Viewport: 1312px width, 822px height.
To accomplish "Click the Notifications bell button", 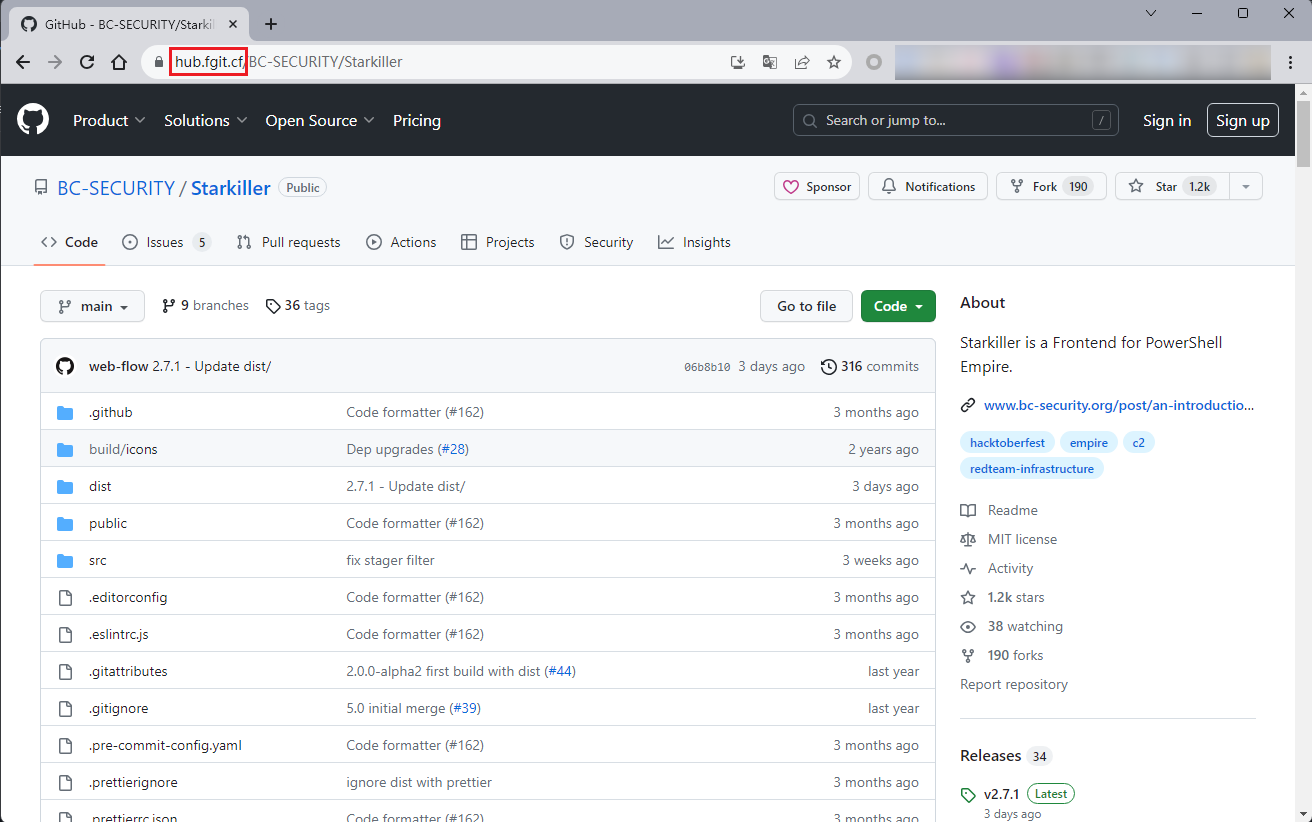I will 928,187.
